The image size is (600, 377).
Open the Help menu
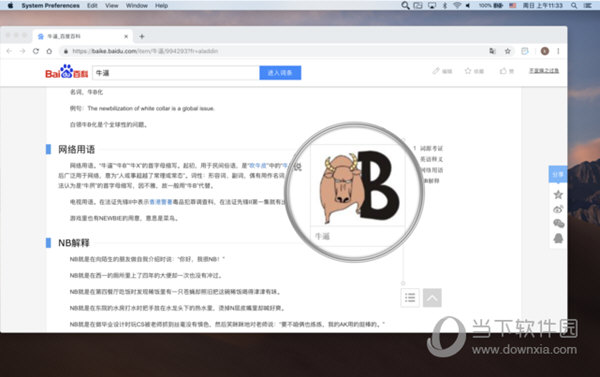(x=161, y=5)
